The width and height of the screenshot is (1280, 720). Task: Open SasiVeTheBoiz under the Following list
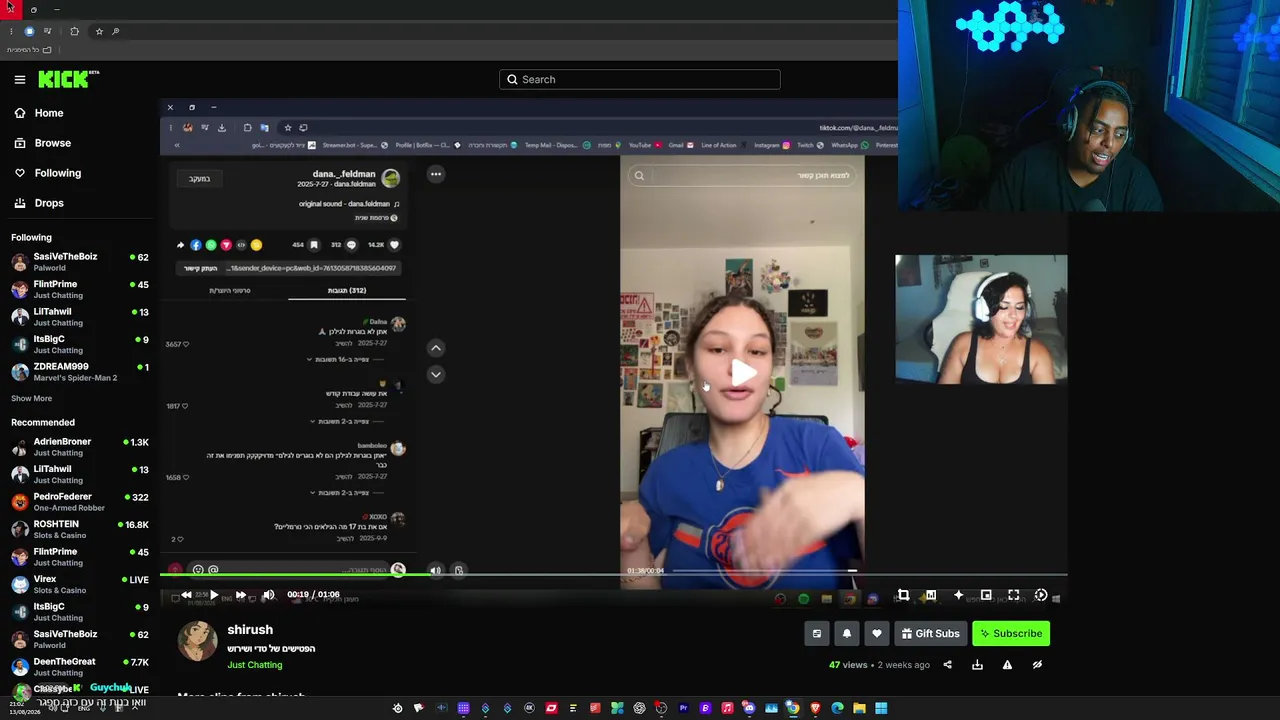coord(80,262)
